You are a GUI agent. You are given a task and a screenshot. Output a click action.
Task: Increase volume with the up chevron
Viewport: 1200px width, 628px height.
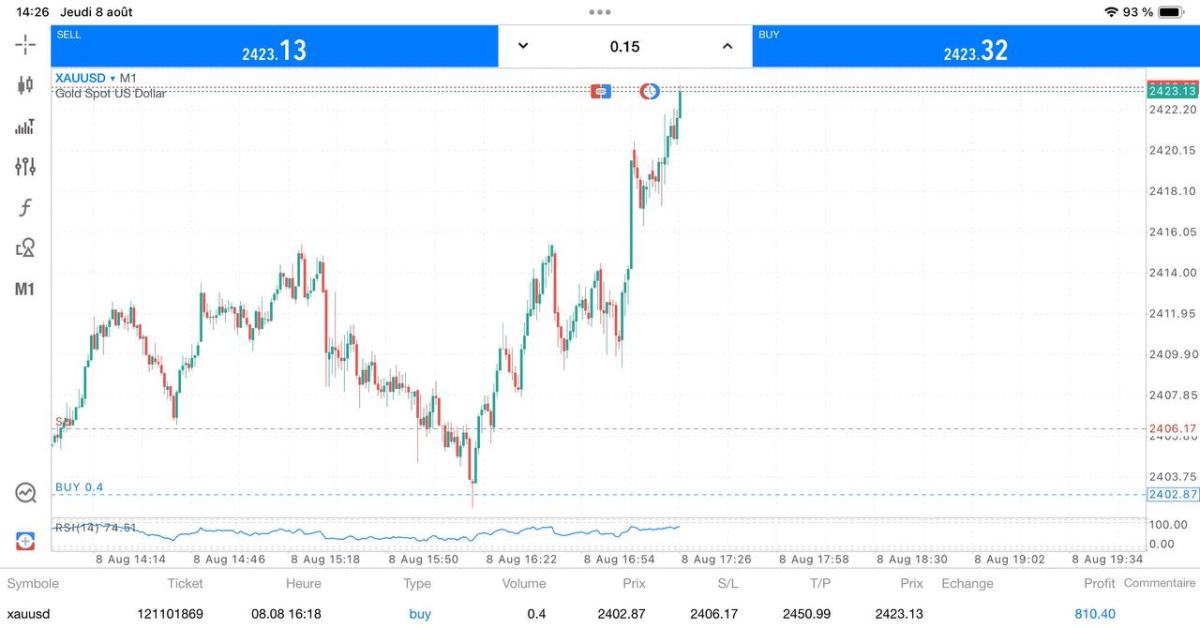[x=727, y=46]
